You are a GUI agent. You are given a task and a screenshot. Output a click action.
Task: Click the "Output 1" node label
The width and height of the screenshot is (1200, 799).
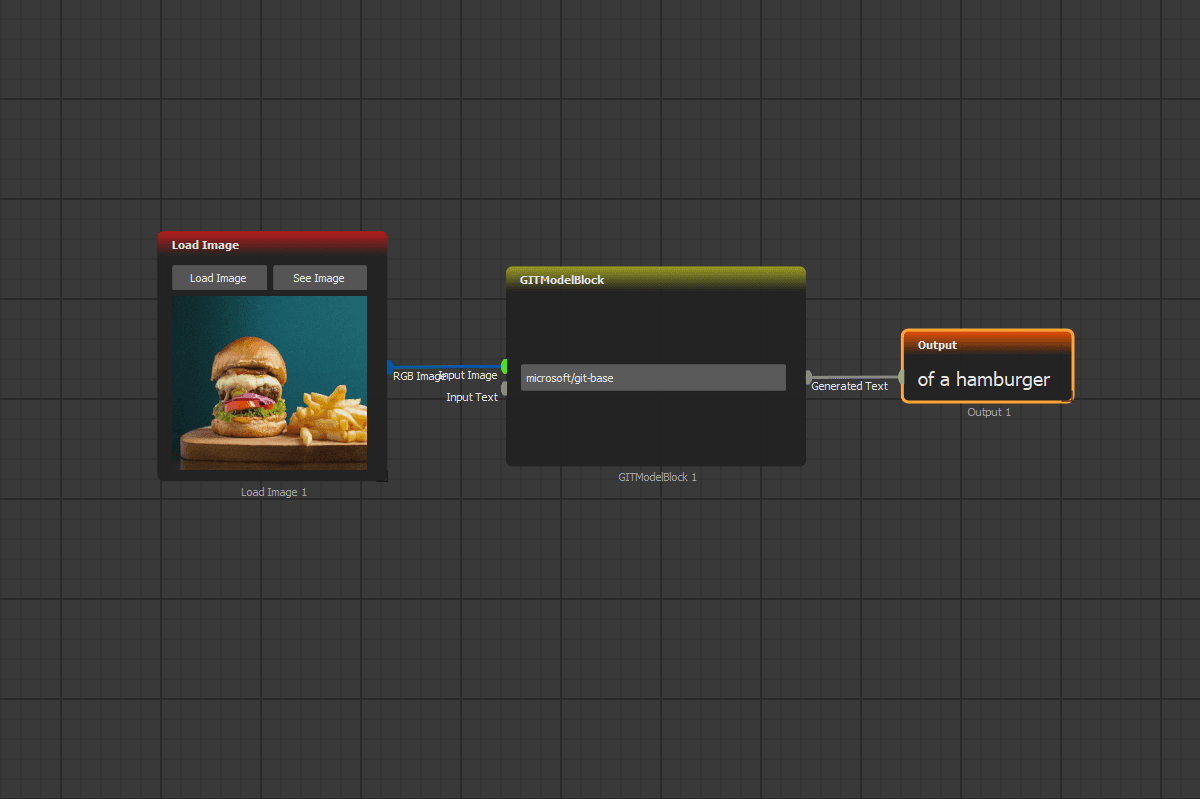pyautogui.click(x=988, y=412)
